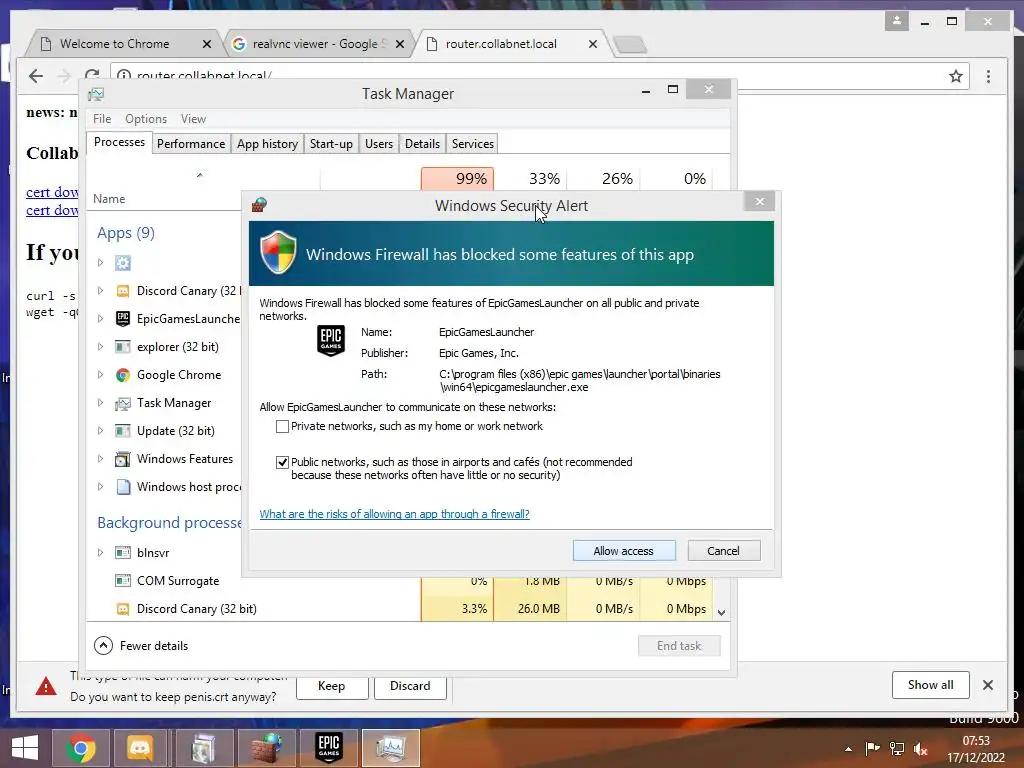Screen dimensions: 1024x768
Task: Click the download warning triangle icon
Action: [46, 686]
